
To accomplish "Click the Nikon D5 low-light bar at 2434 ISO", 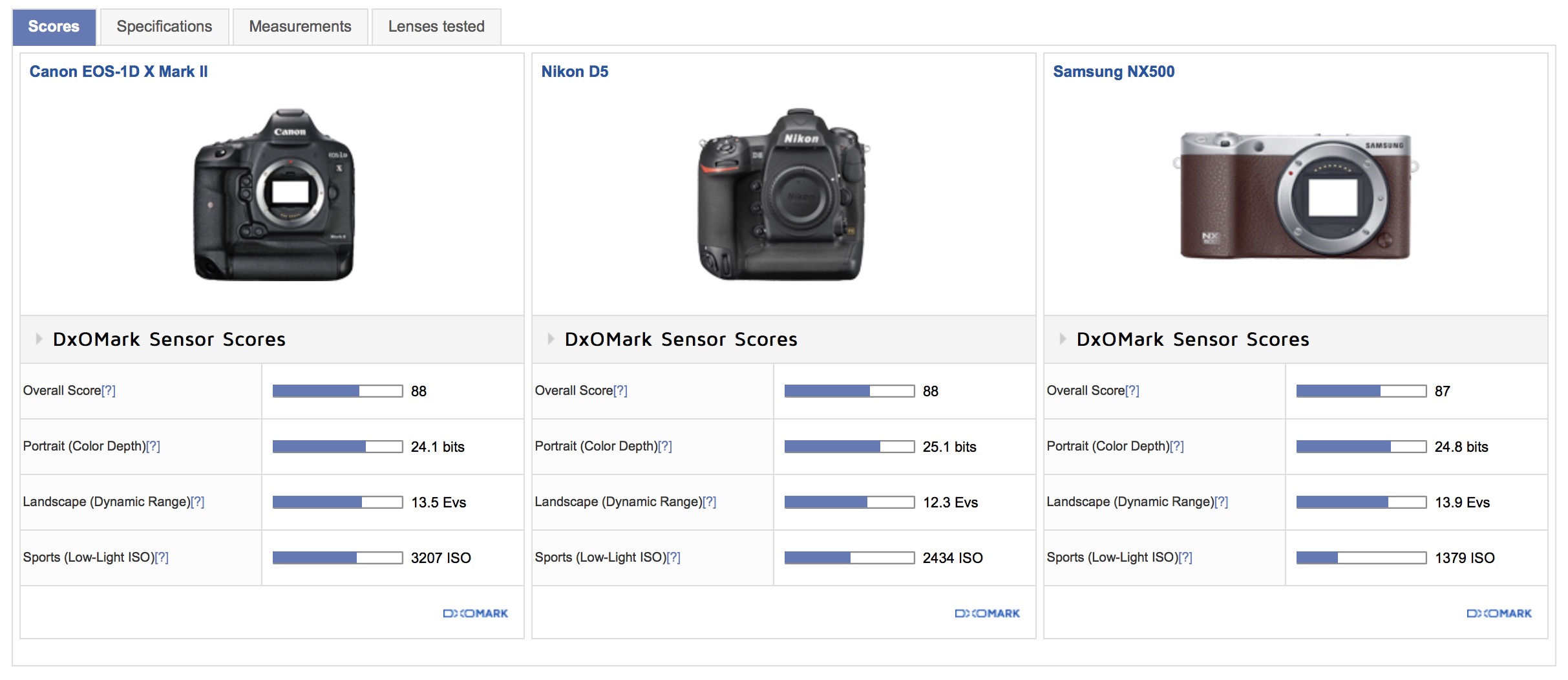I will pos(850,558).
